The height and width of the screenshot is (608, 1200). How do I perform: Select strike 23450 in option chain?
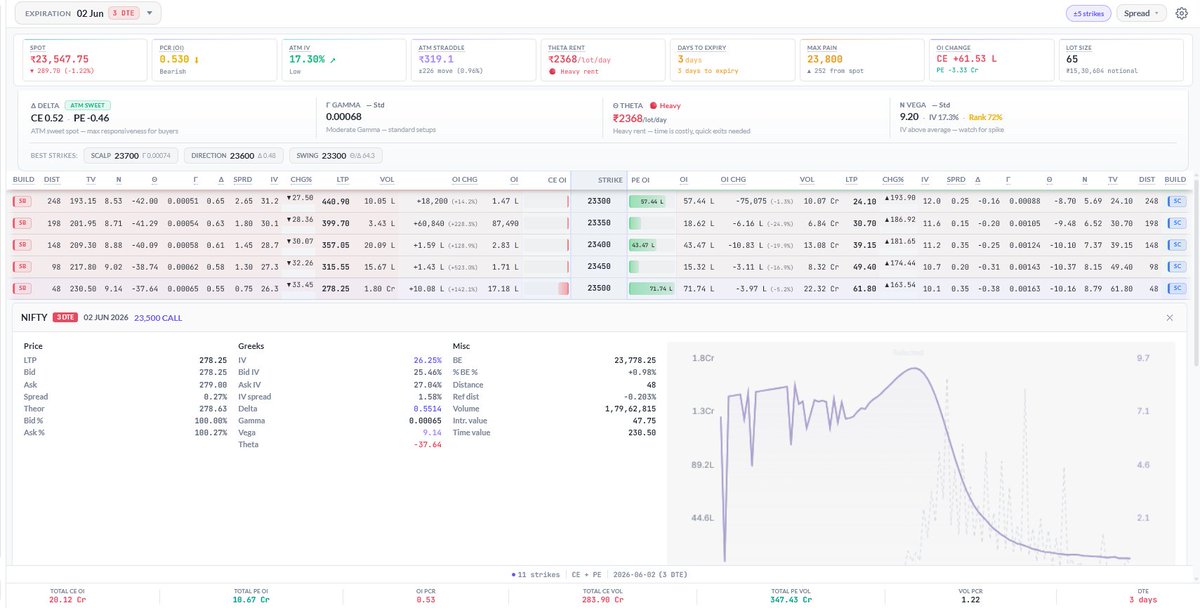[x=600, y=267]
